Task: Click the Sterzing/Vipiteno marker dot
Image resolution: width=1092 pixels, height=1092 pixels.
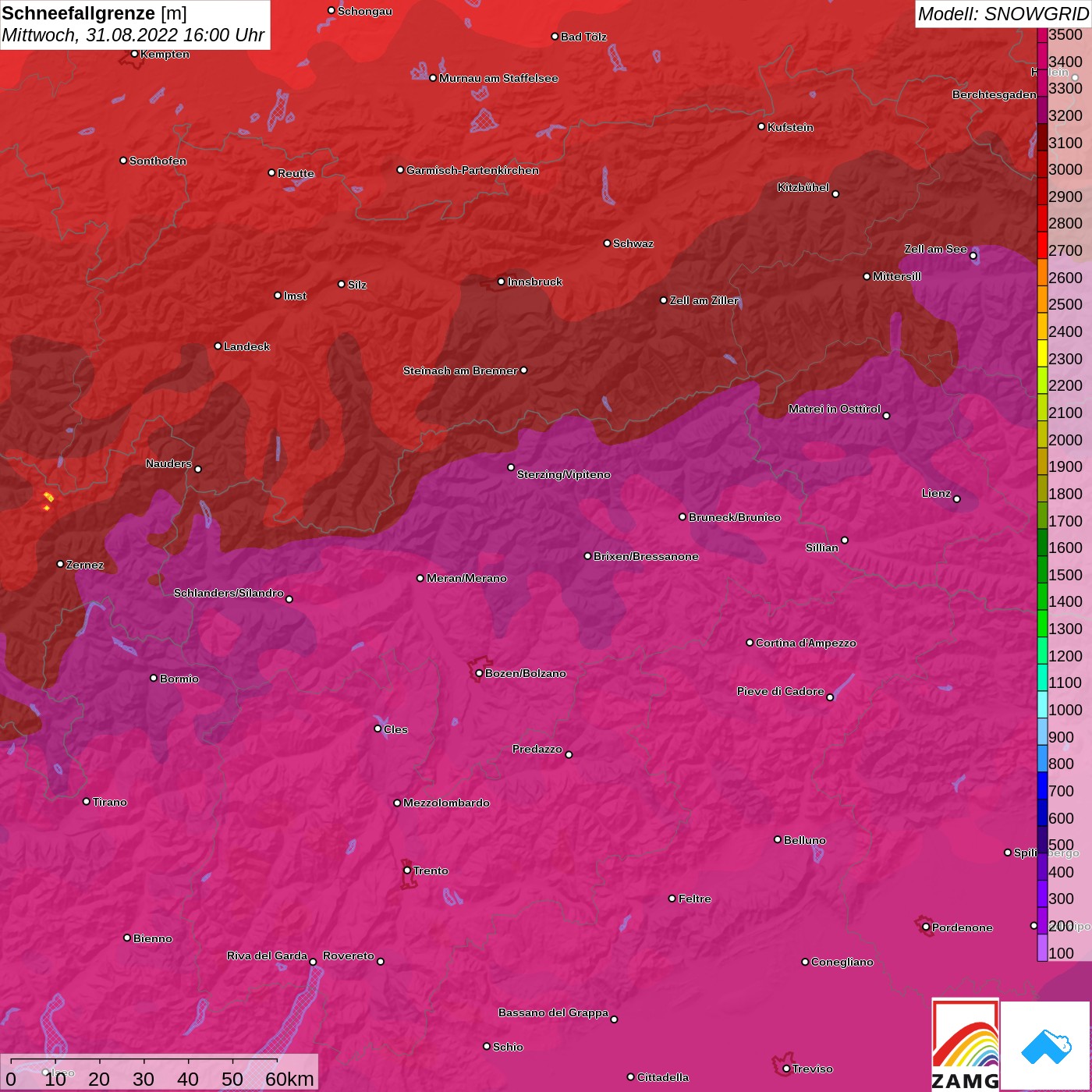Action: click(x=511, y=467)
